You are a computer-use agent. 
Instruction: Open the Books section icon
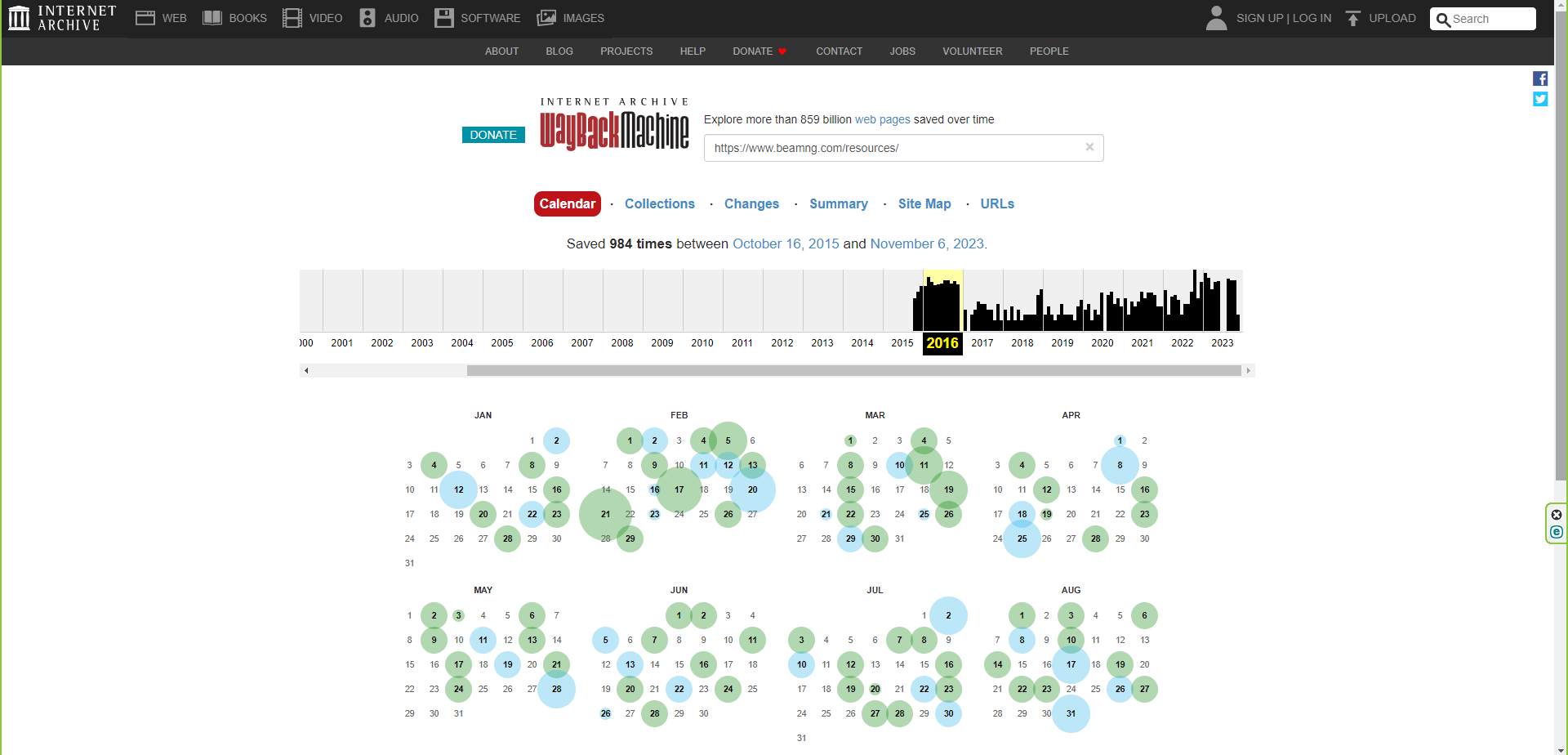pos(212,18)
